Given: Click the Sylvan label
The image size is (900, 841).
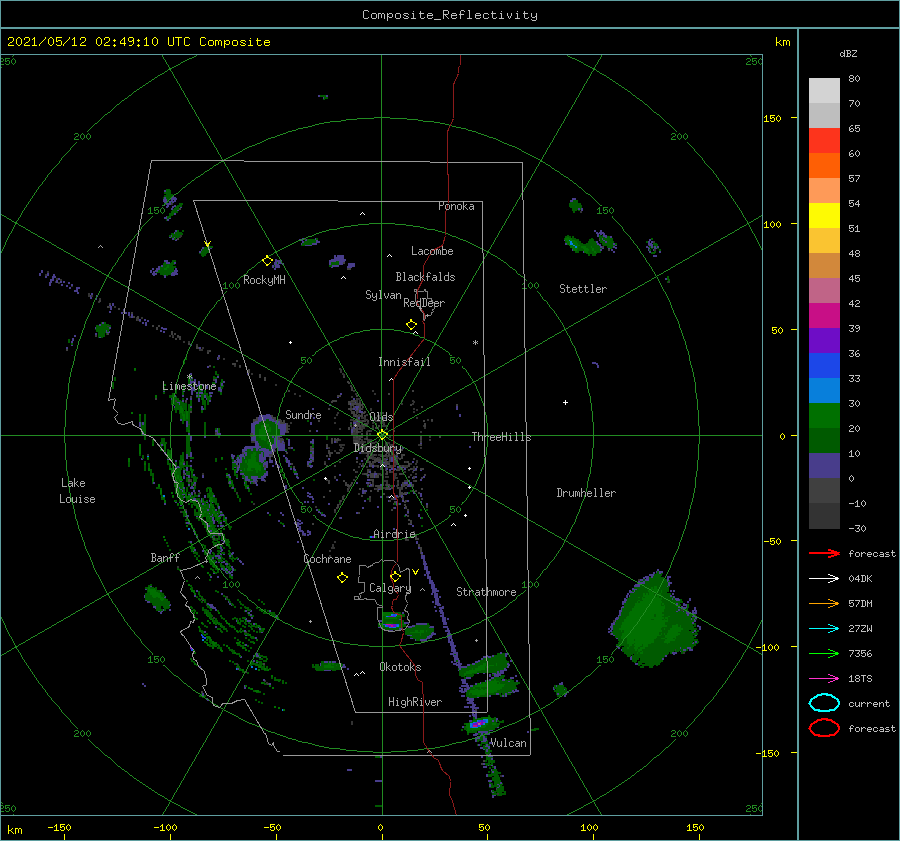Looking at the screenshot, I should [x=383, y=295].
